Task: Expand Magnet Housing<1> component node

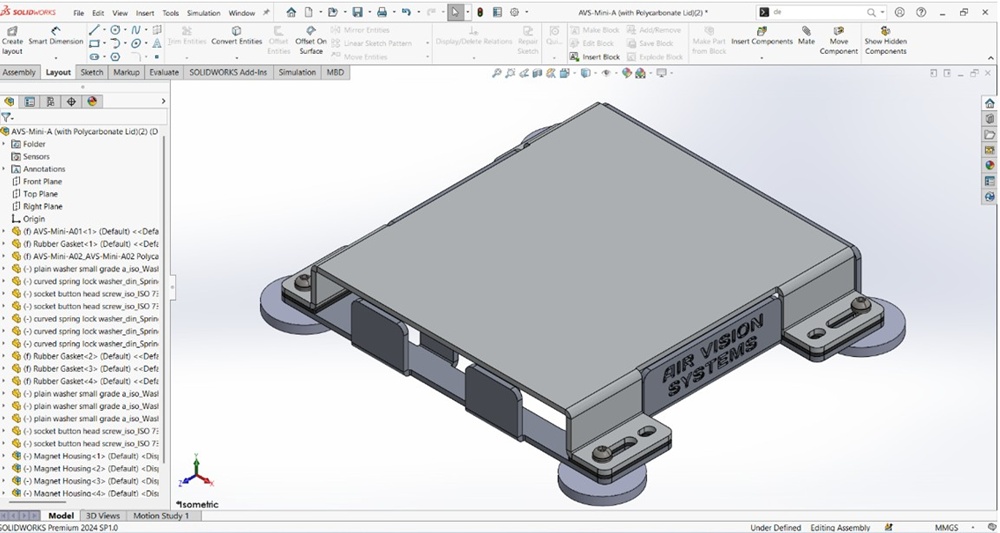Action: pos(4,456)
